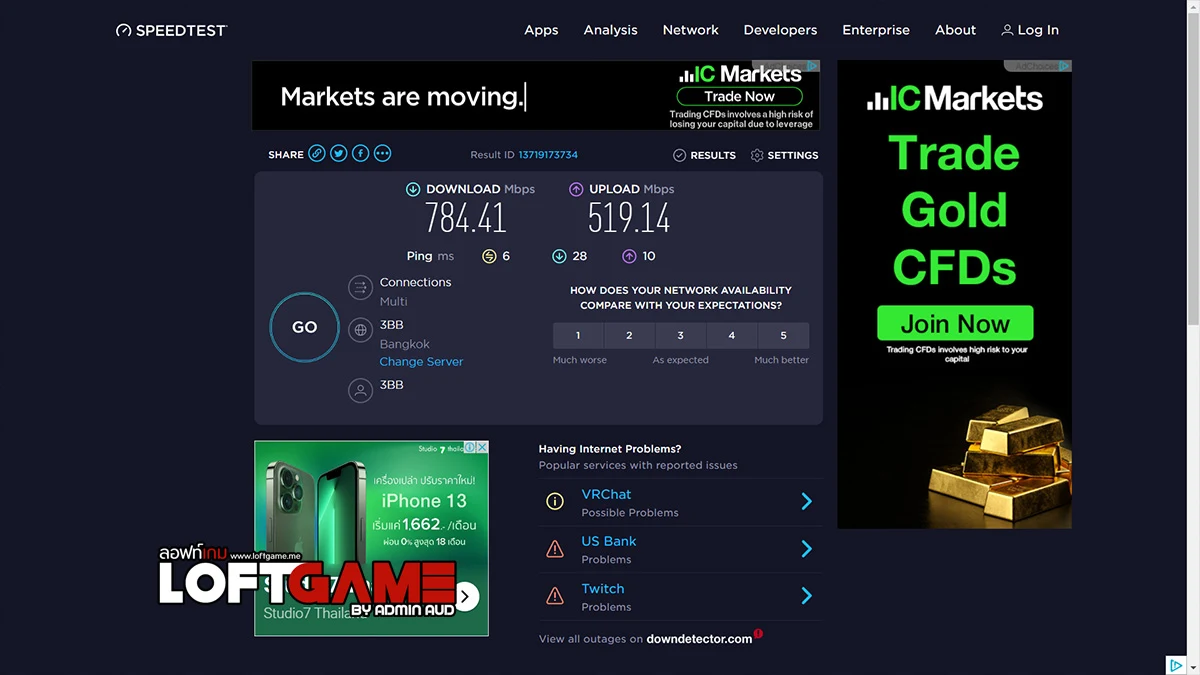Click downdetector red notification badge
The image size is (1200, 675).
pos(758,633)
